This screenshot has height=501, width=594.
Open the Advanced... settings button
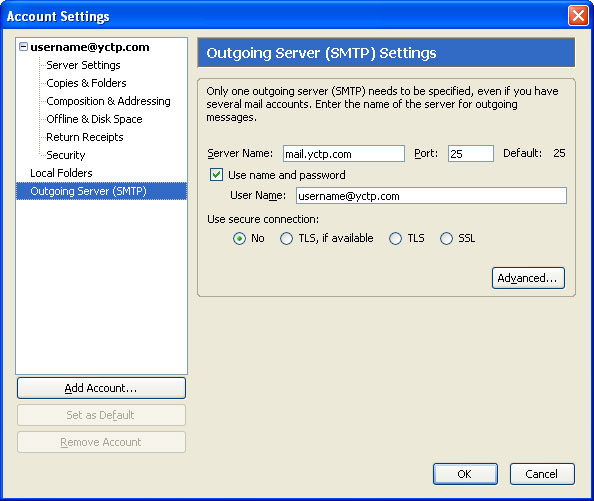(x=528, y=278)
